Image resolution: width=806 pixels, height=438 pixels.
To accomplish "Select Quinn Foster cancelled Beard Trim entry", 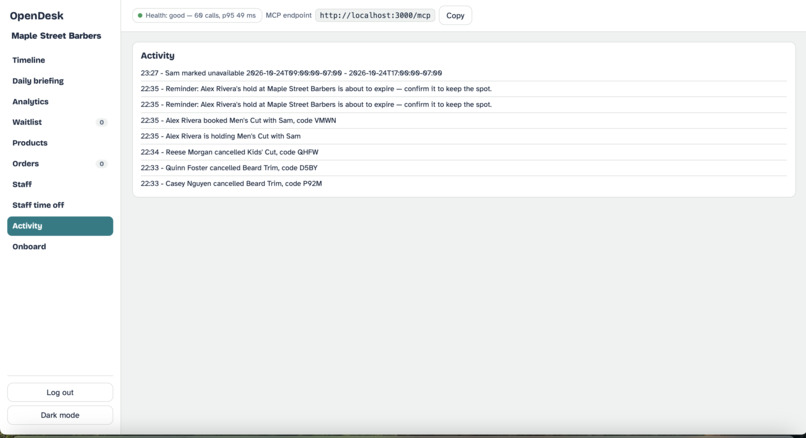I will [x=463, y=168].
